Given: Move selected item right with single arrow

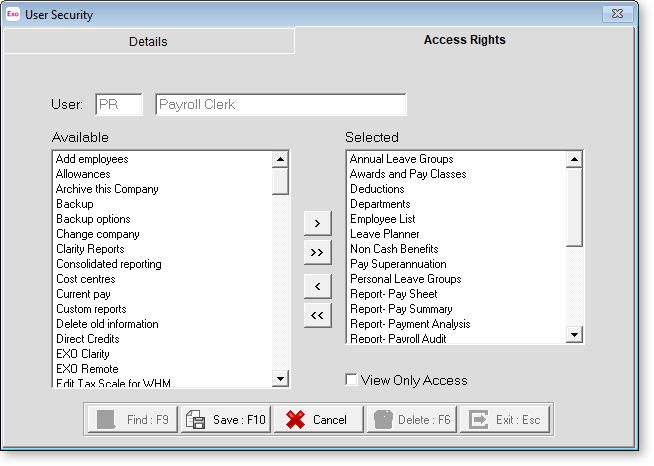Looking at the screenshot, I should pos(317,222).
